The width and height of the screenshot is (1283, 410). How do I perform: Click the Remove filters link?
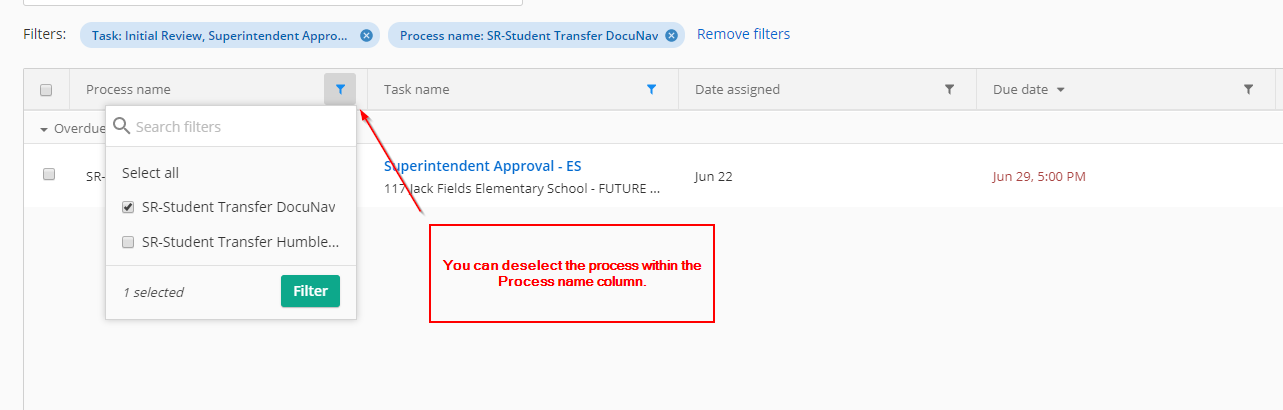[x=743, y=34]
